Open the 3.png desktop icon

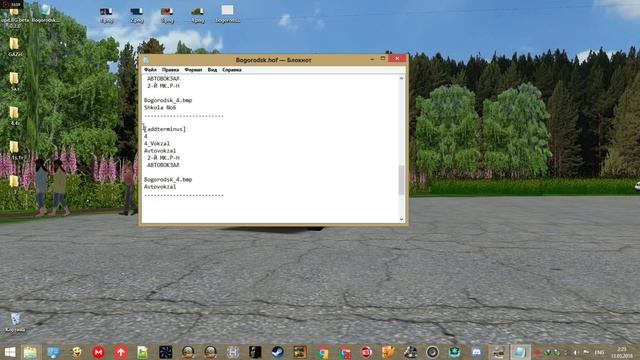point(167,15)
